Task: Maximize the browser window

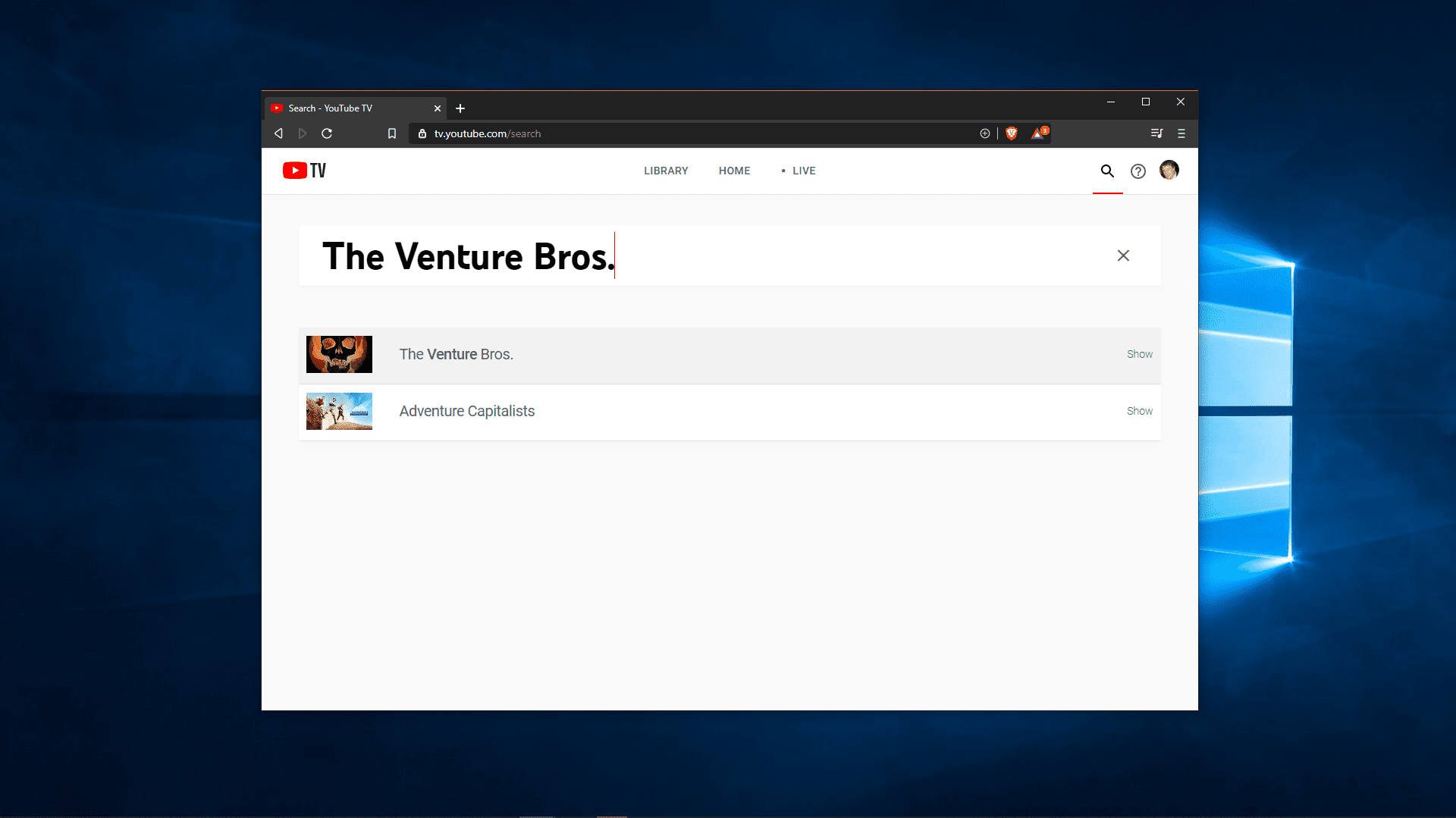Action: (x=1145, y=102)
